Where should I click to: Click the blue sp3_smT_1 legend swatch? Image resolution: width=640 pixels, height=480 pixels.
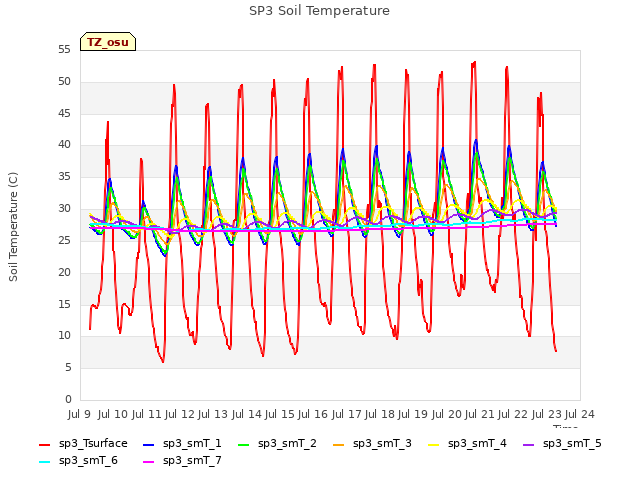tap(148, 445)
